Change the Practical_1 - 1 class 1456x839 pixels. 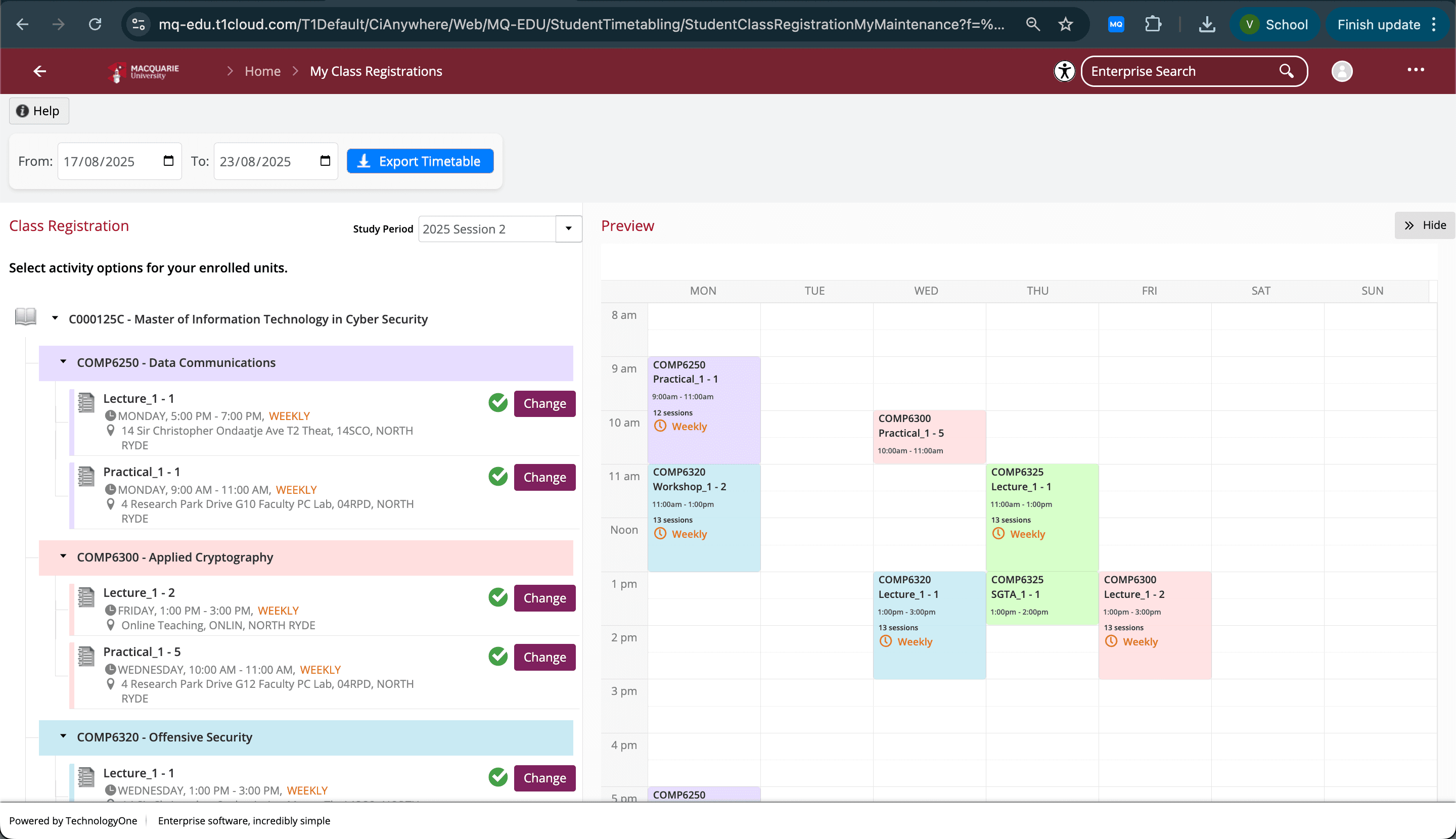pos(544,477)
